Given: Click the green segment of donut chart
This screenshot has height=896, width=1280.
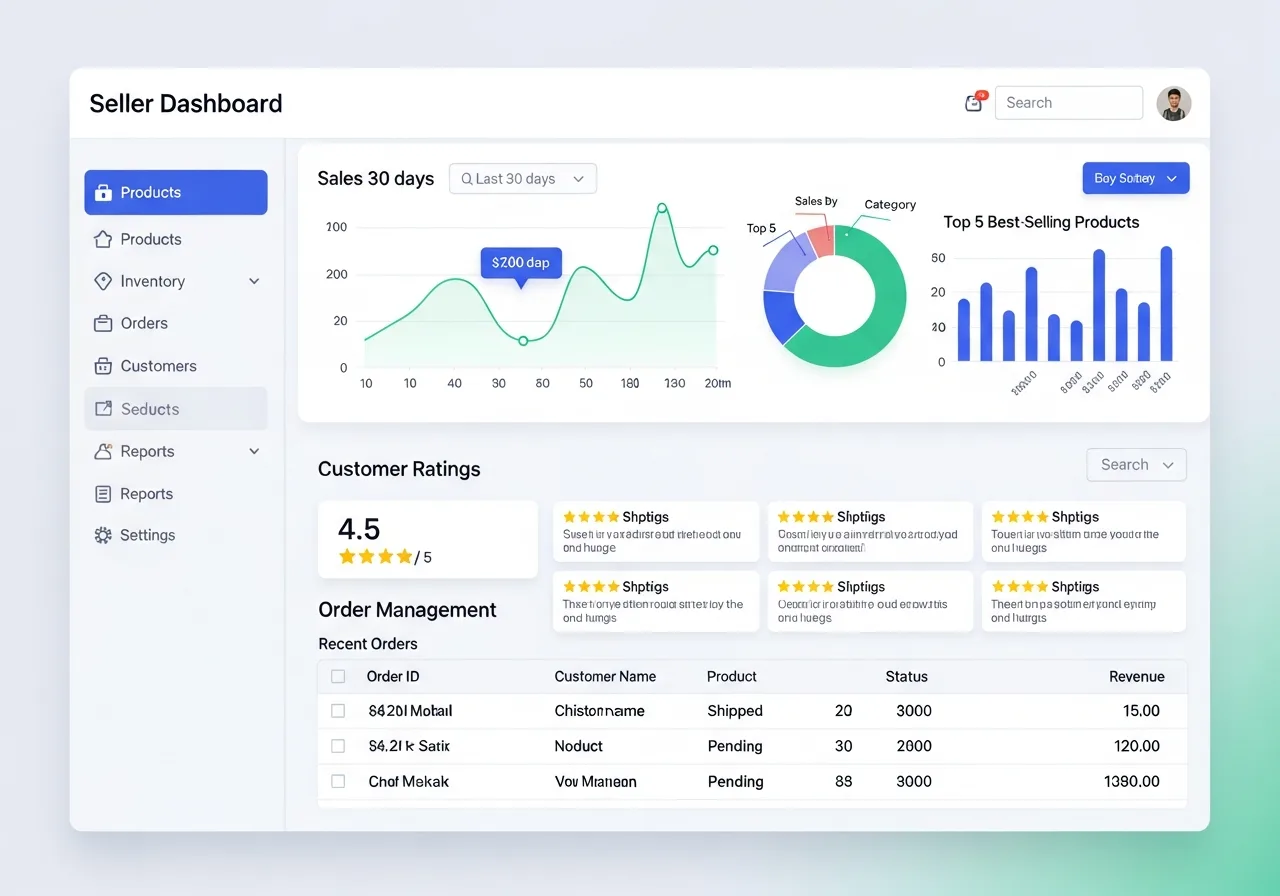Looking at the screenshot, I should [880, 320].
